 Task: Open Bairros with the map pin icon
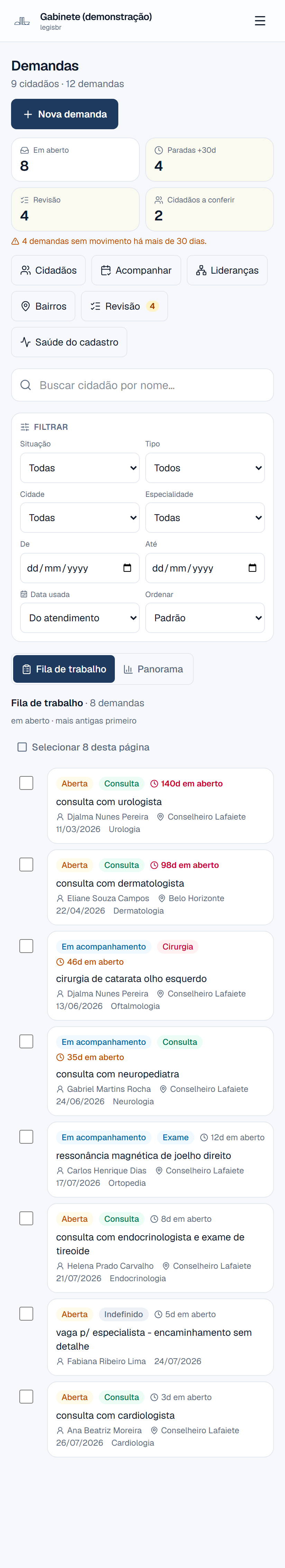pyautogui.click(x=43, y=306)
